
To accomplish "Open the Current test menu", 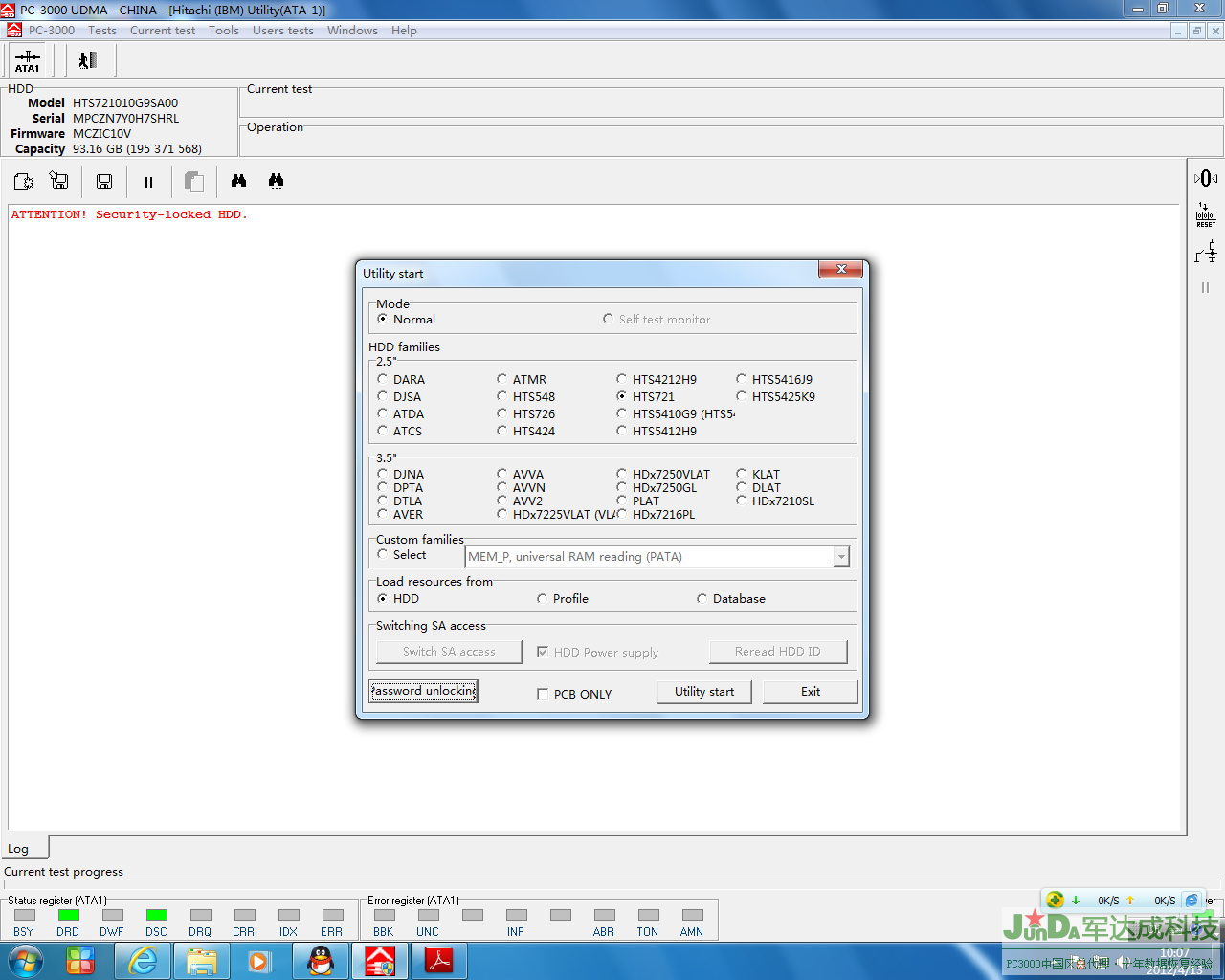I will pos(163,31).
